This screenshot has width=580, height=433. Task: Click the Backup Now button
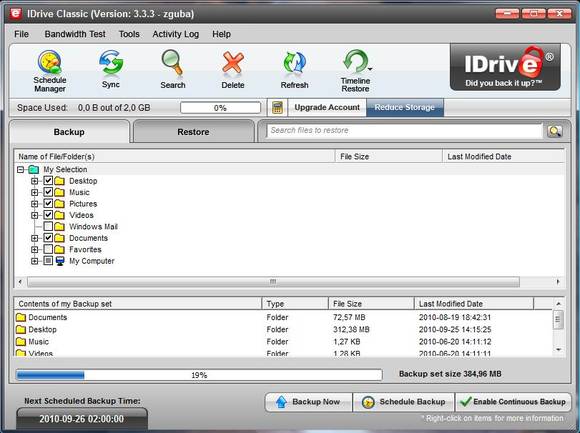[308, 402]
